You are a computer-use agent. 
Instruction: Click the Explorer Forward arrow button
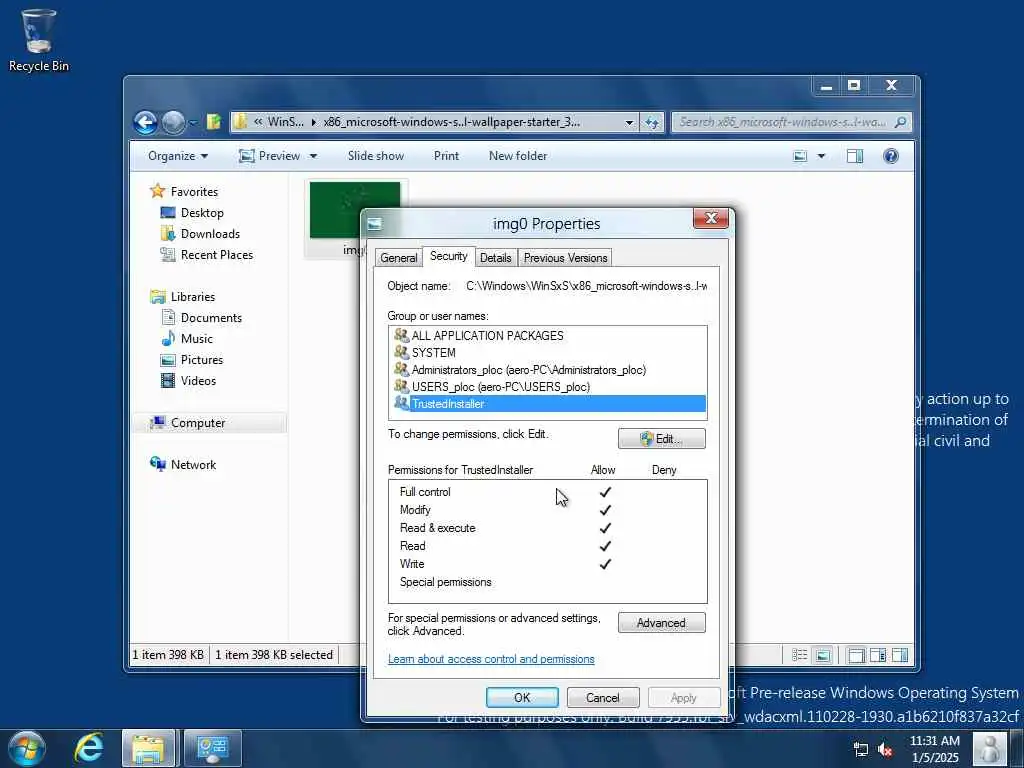[173, 122]
